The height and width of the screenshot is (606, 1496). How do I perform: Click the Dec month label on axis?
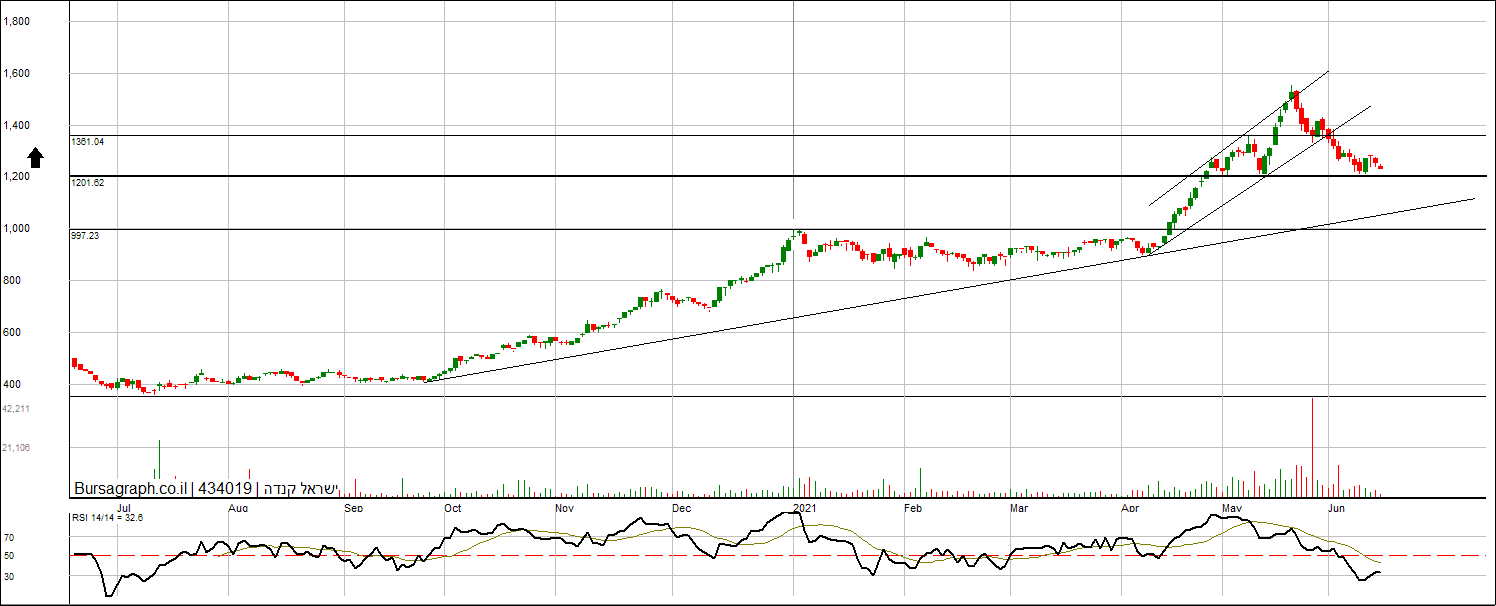[x=682, y=508]
